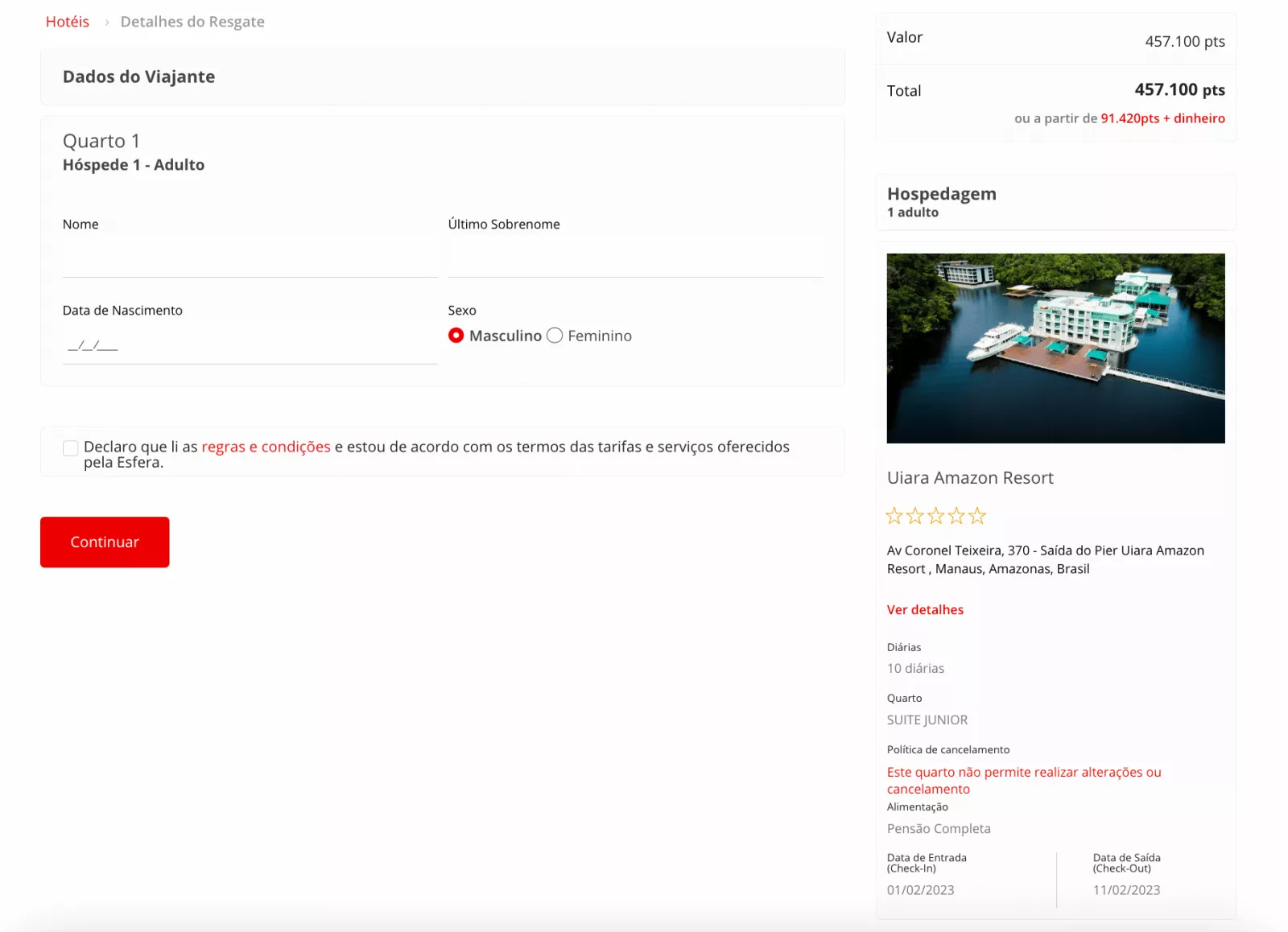Image resolution: width=1288 pixels, height=932 pixels.
Task: Focus the Último Sobrenome input field
Action: (x=635, y=259)
